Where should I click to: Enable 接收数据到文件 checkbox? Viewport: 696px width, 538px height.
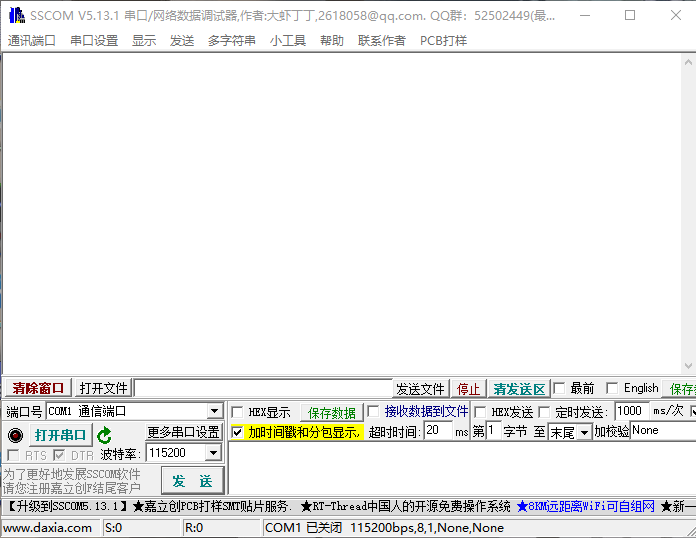point(373,411)
